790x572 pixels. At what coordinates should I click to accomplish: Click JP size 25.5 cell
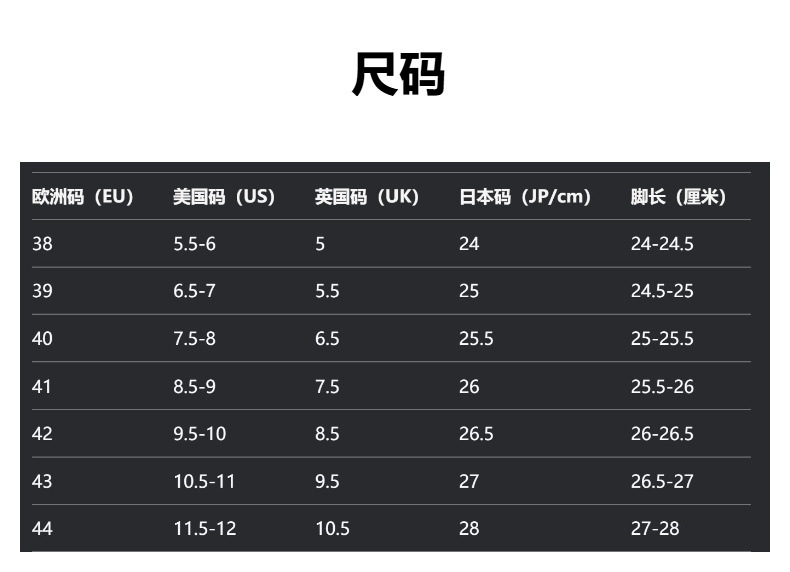pyautogui.click(x=476, y=339)
